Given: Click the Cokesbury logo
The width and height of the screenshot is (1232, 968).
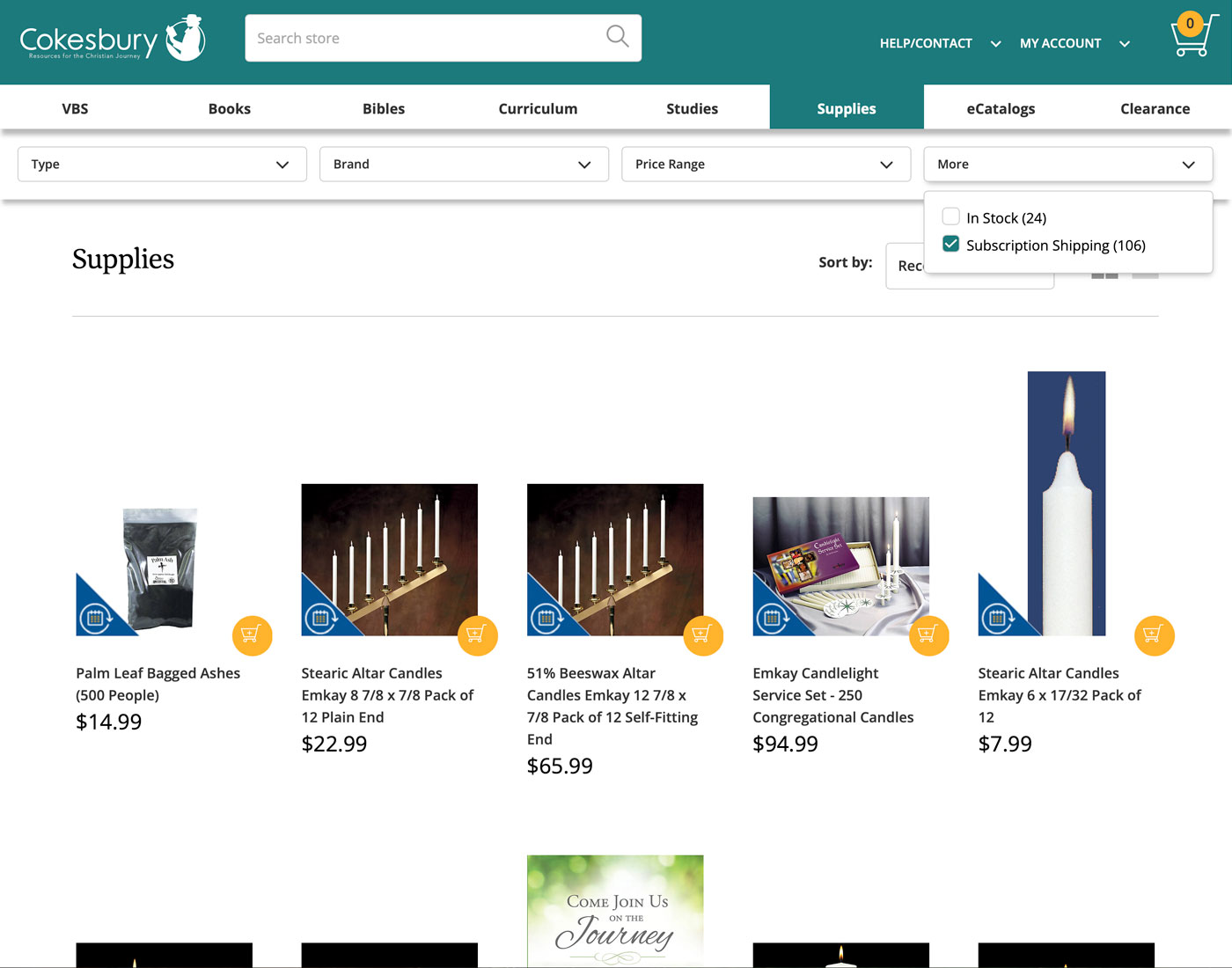Looking at the screenshot, I should pos(113,39).
